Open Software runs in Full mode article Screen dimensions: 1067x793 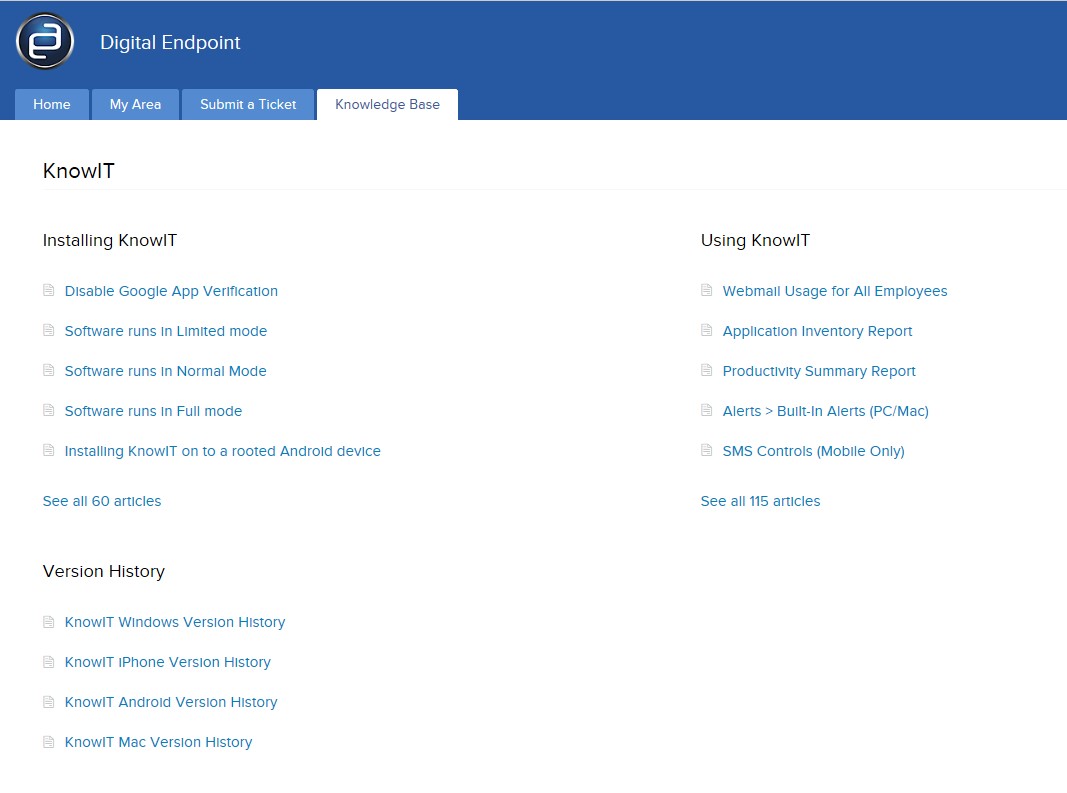pos(153,411)
